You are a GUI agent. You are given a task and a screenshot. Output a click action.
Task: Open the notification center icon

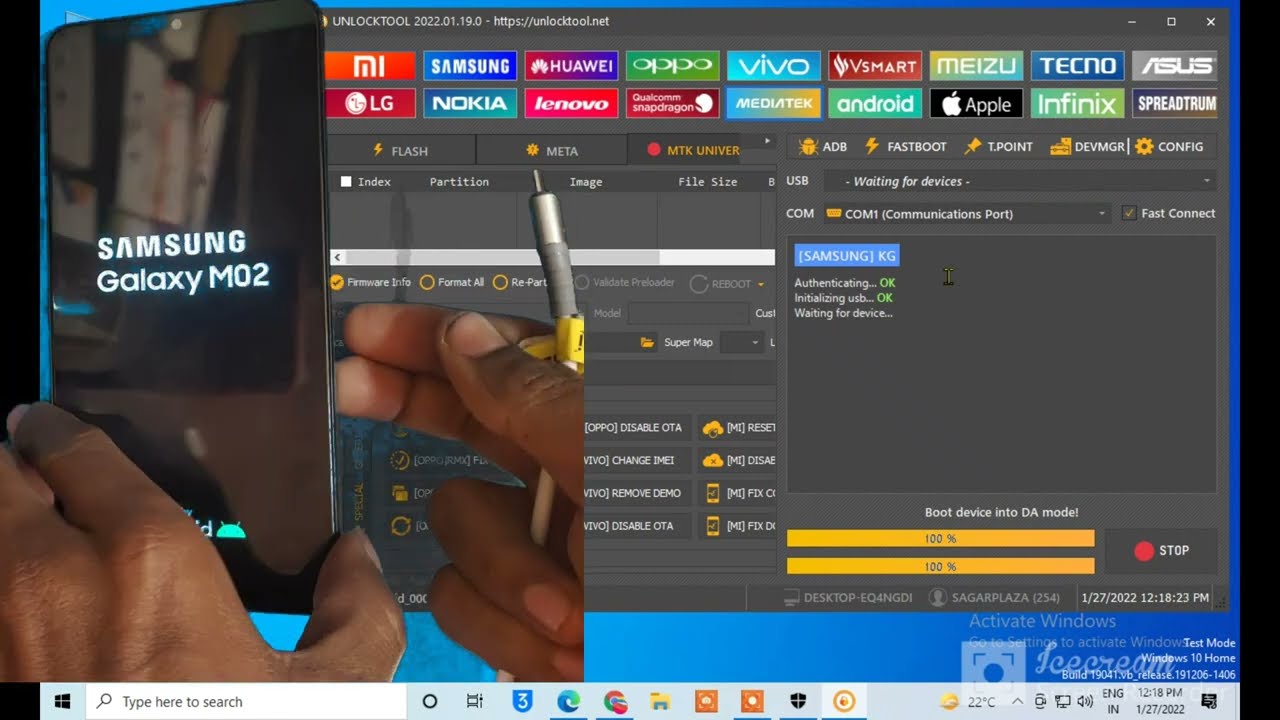1208,701
